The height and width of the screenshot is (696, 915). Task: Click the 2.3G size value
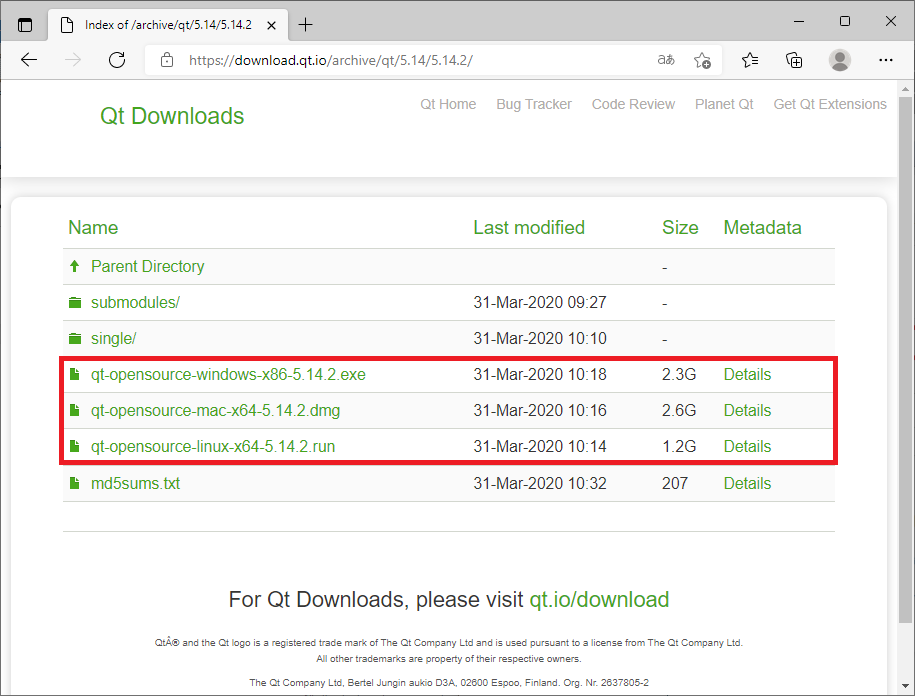(x=679, y=375)
